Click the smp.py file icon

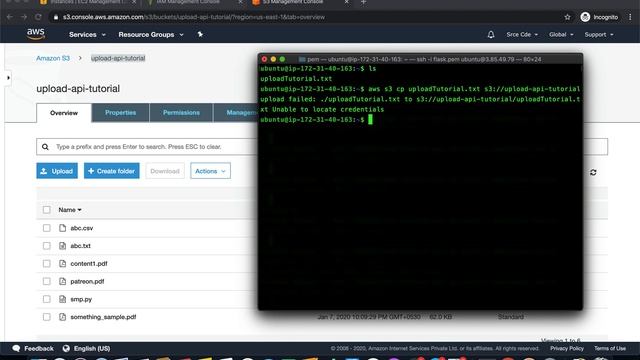(62, 299)
